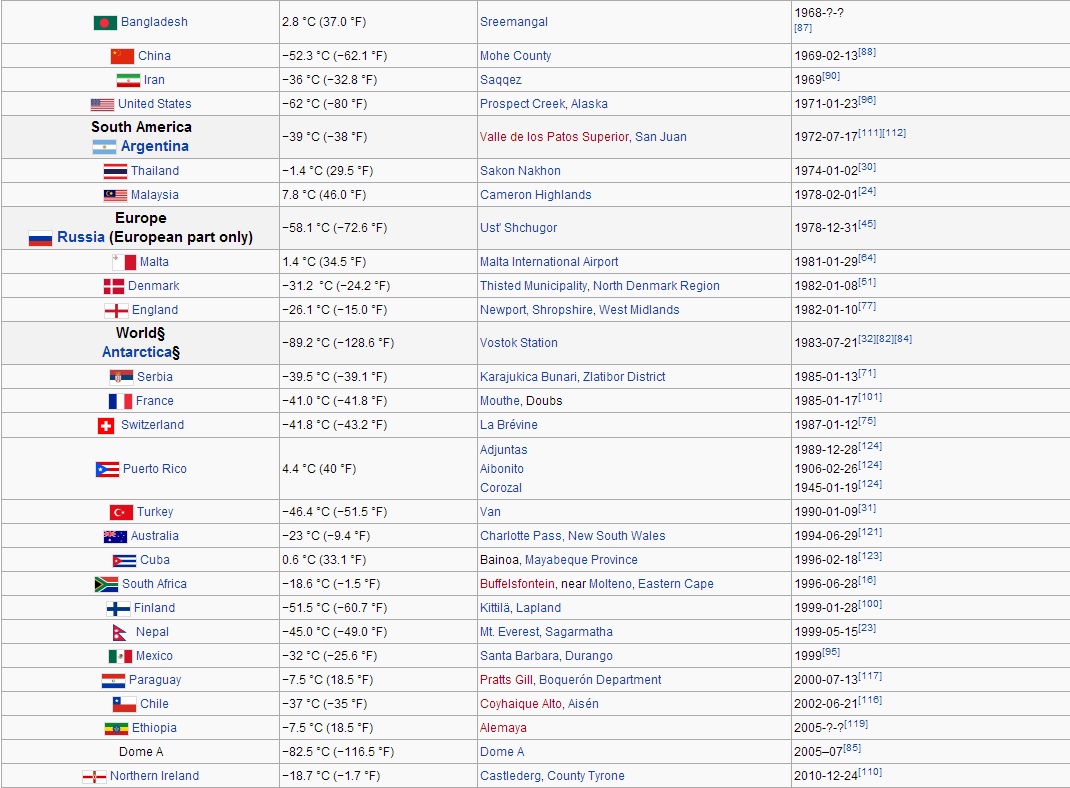Click the Switzerland flag icon
This screenshot has width=1070, height=788.
(106, 426)
